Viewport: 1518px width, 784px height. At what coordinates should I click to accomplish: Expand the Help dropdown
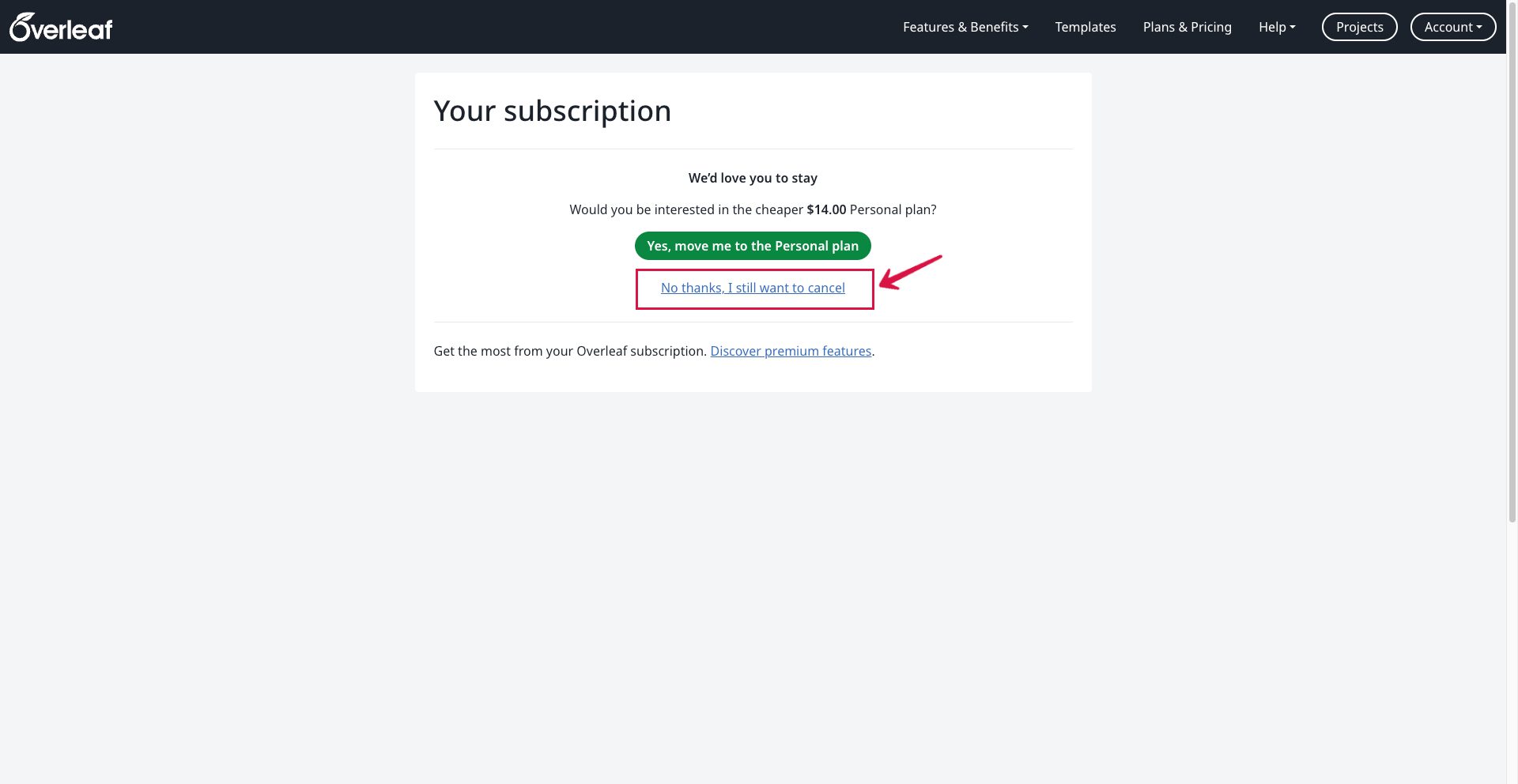point(1277,27)
